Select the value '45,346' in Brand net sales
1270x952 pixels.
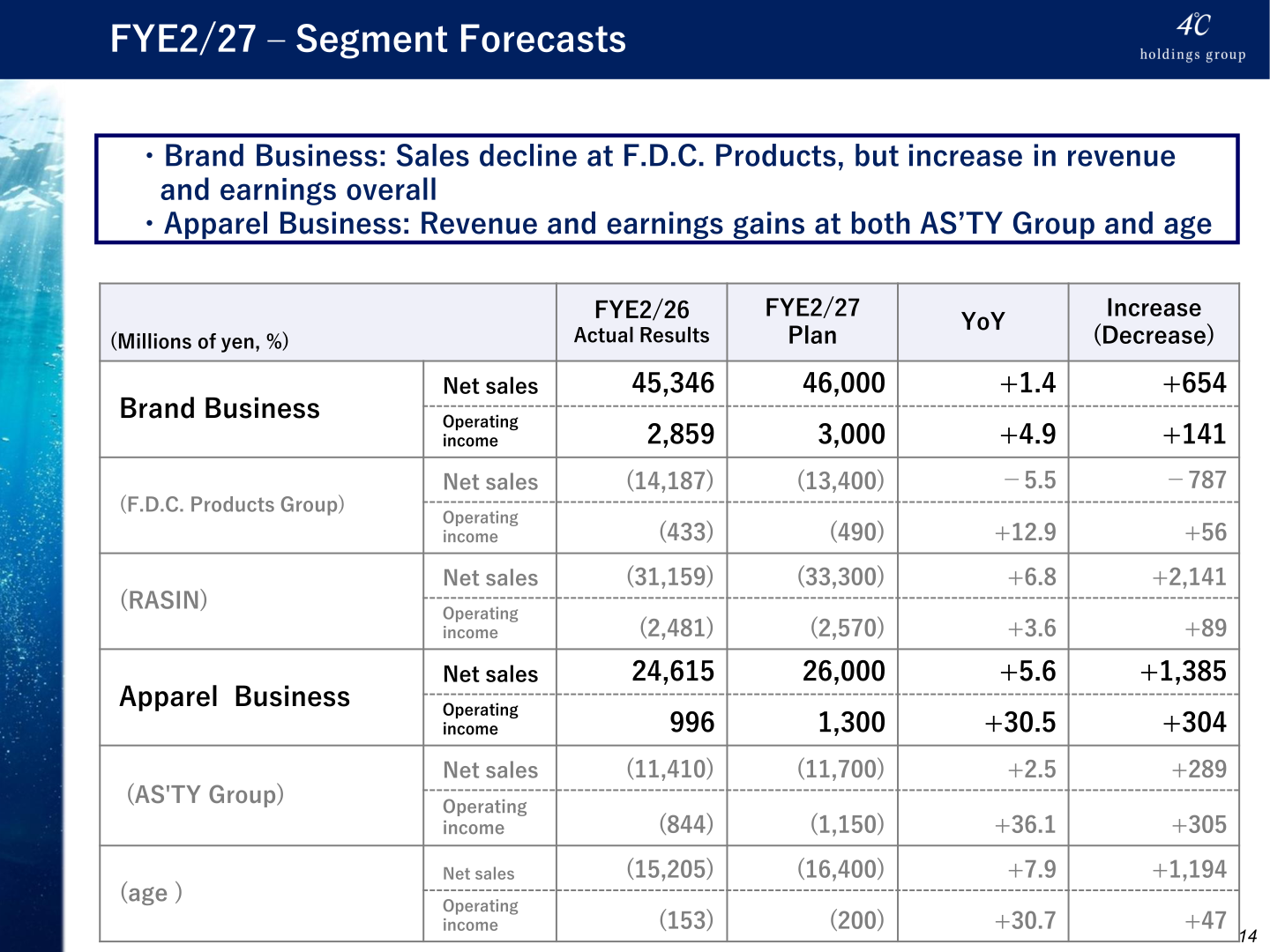point(673,383)
